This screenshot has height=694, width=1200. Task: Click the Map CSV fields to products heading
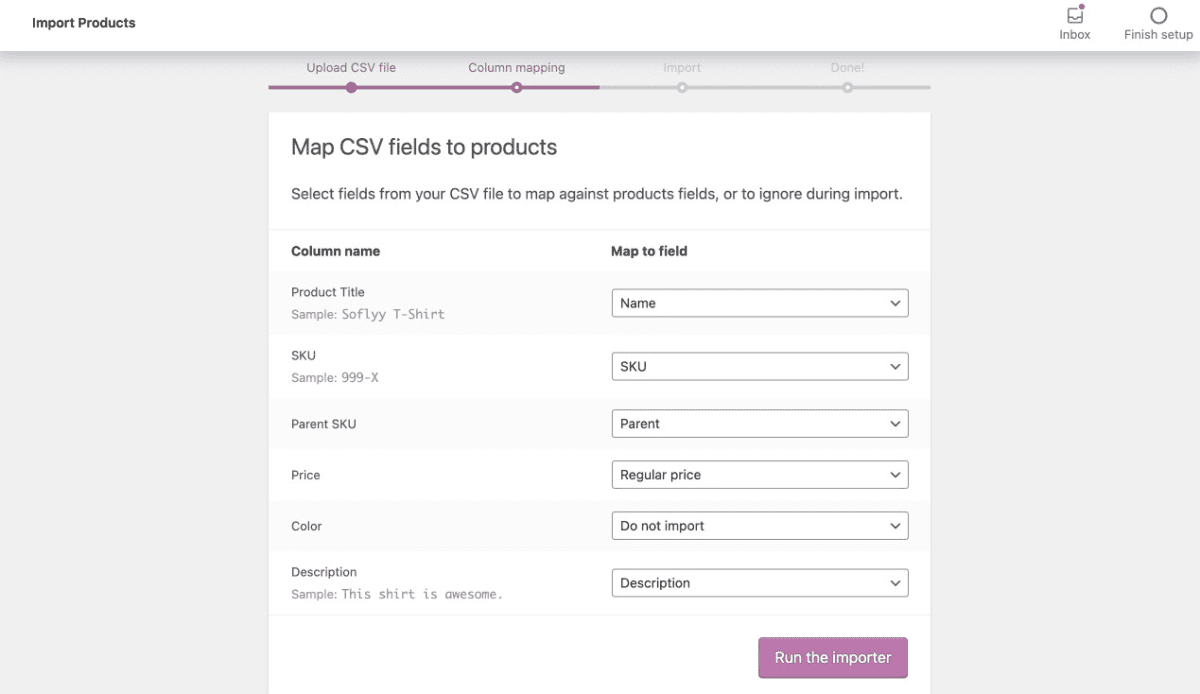(424, 148)
